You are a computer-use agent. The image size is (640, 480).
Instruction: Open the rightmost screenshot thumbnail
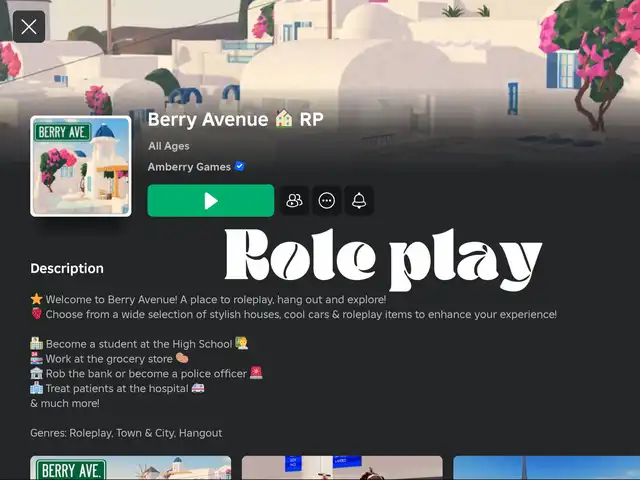point(546,468)
